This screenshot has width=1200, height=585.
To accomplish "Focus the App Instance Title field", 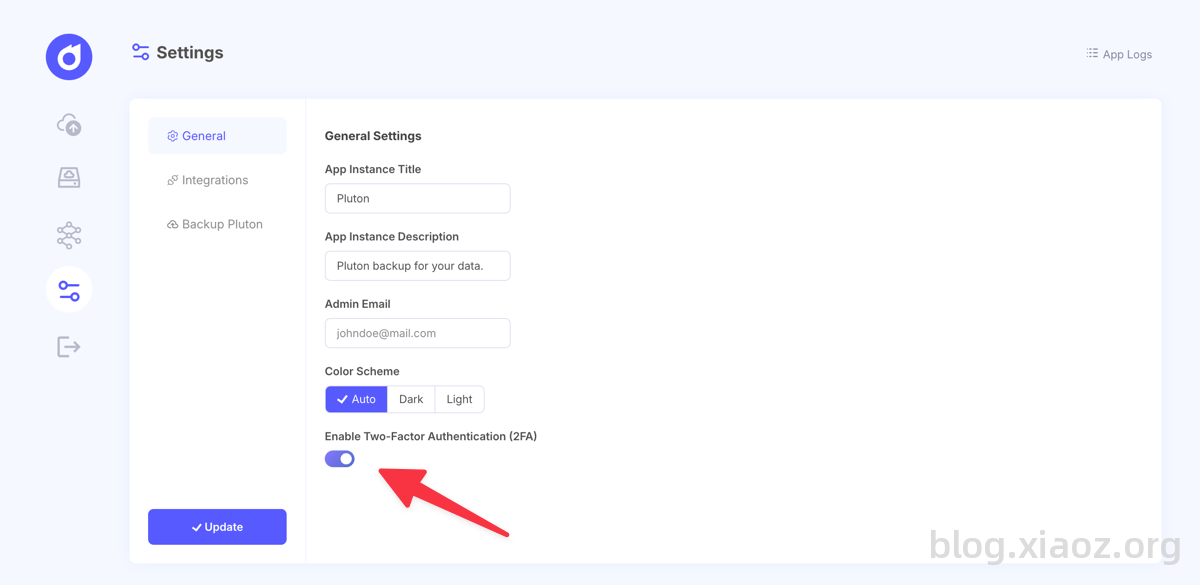I will (x=418, y=198).
